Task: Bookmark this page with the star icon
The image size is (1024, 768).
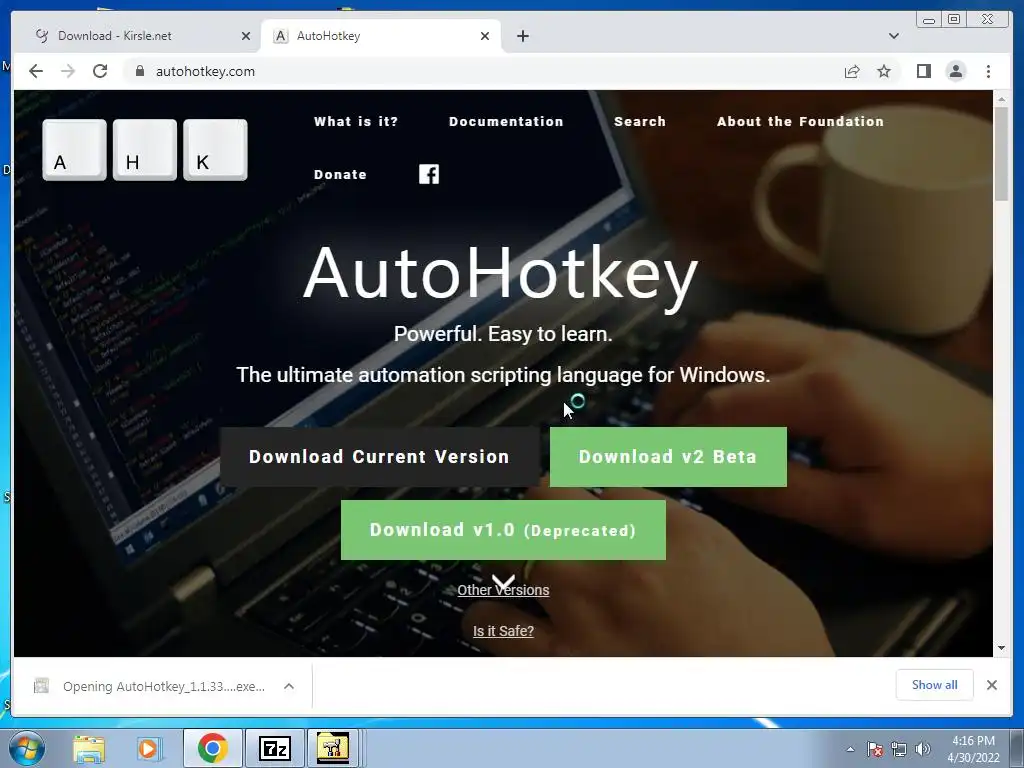Action: point(884,71)
